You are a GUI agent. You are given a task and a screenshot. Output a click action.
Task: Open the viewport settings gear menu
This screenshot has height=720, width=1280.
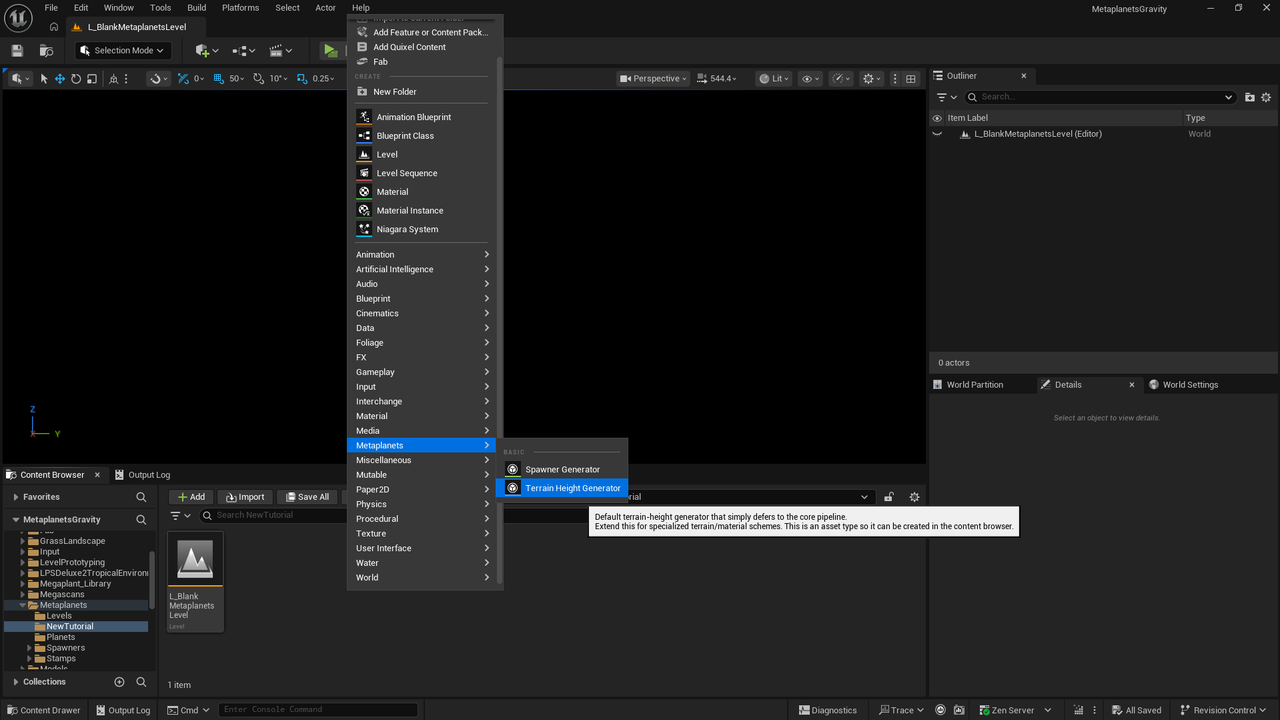coord(872,79)
